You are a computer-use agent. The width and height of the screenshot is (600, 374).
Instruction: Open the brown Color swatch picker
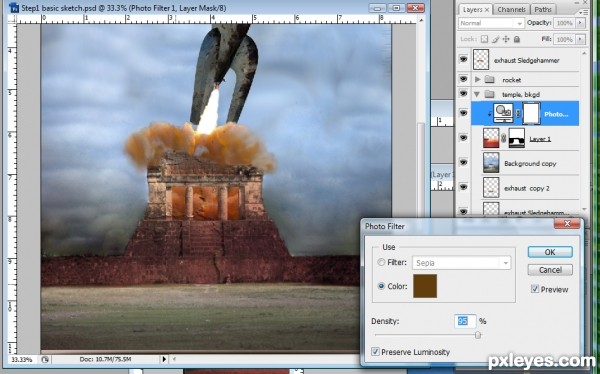[425, 286]
